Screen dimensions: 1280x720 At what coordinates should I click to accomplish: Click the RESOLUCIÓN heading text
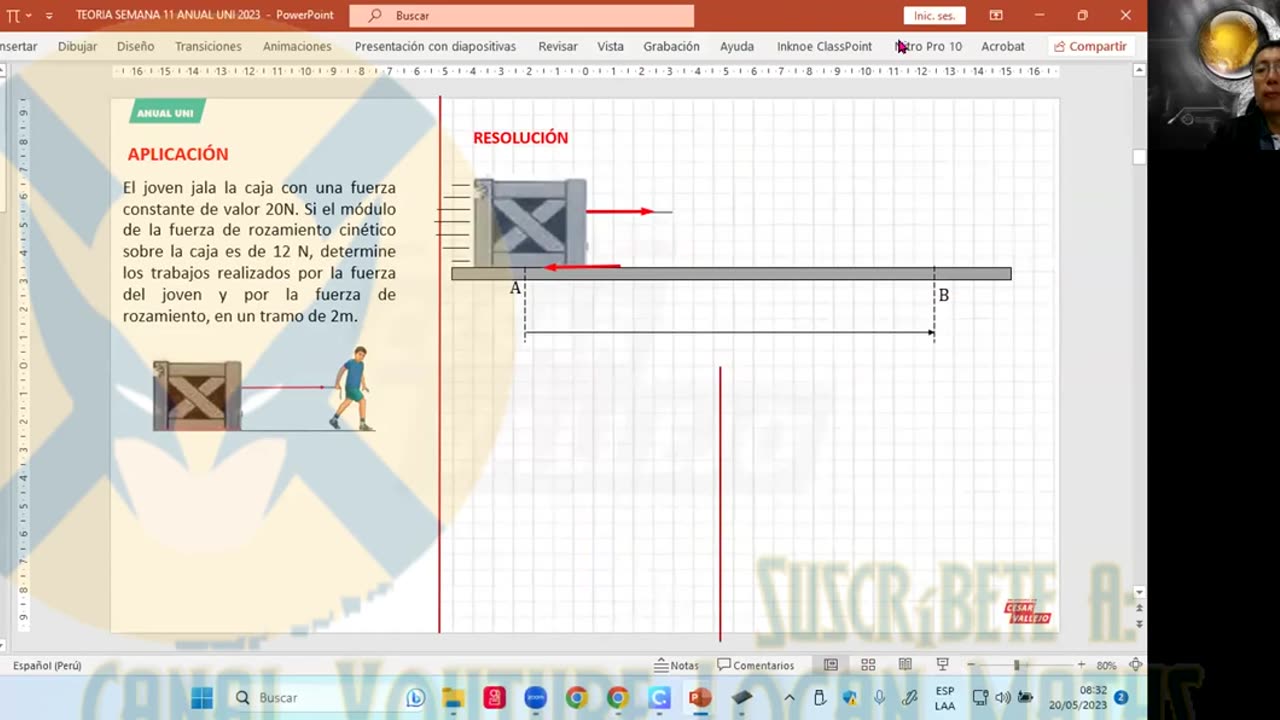tap(520, 138)
